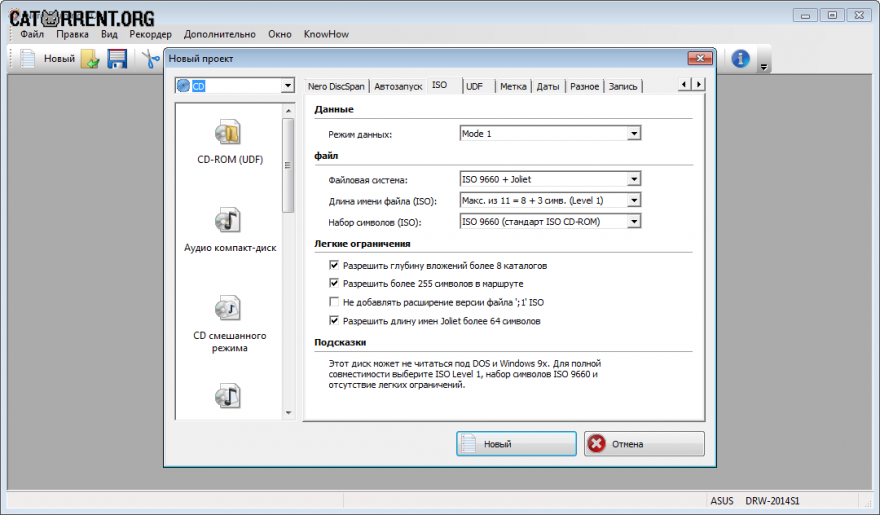
Task: Click the Отмена cancel button
Action: click(x=644, y=444)
